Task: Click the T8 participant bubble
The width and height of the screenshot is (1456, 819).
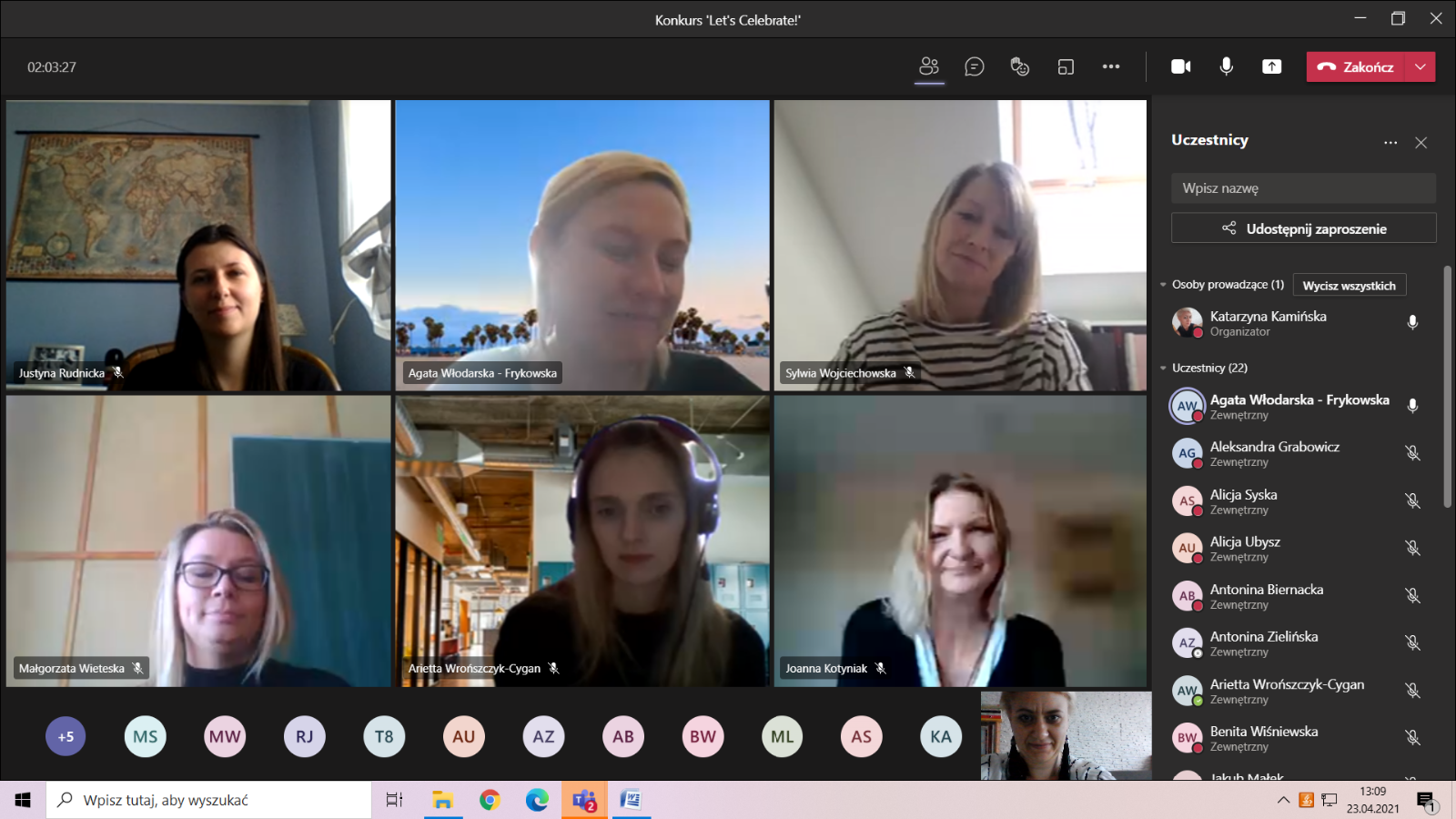Action: click(x=384, y=736)
